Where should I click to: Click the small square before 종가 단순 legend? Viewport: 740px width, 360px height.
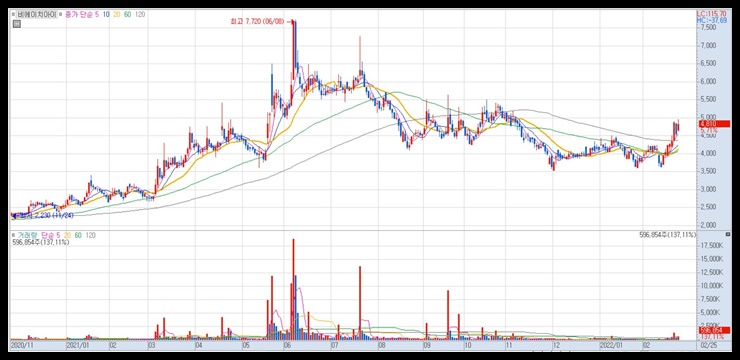tap(60, 15)
